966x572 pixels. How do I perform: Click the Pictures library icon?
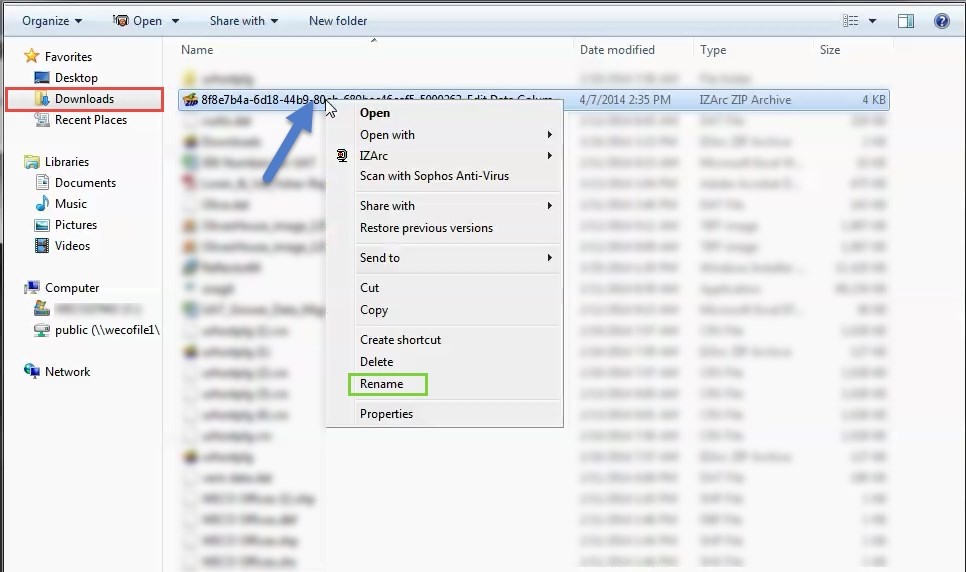(42, 225)
